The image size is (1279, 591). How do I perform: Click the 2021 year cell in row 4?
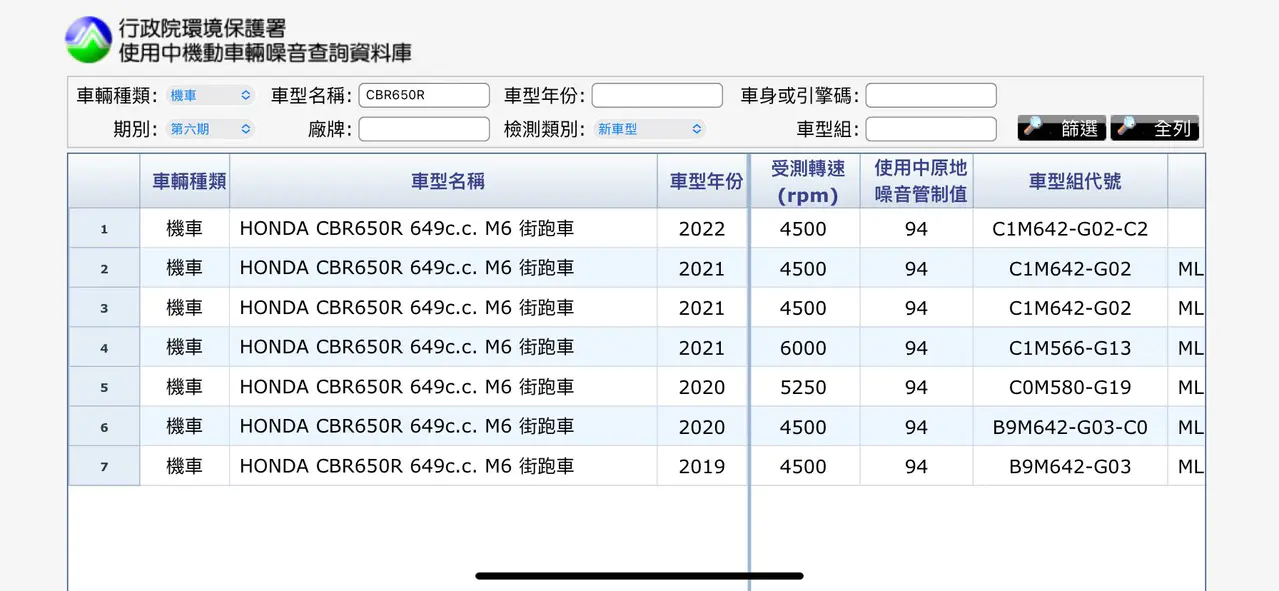pos(702,348)
